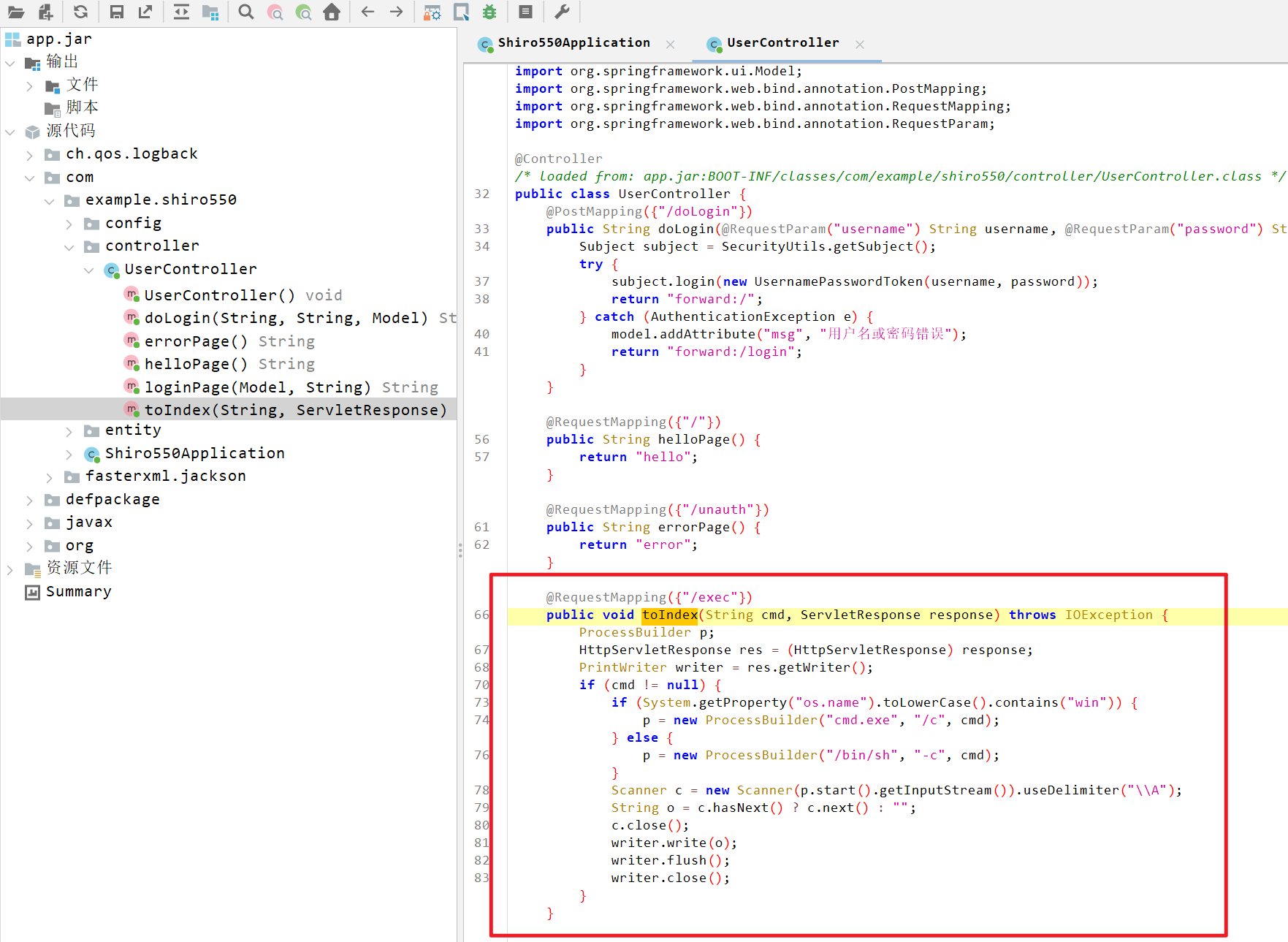This screenshot has height=942, width=1288.
Task: Collapse the 源代码 node
Action: (10, 132)
